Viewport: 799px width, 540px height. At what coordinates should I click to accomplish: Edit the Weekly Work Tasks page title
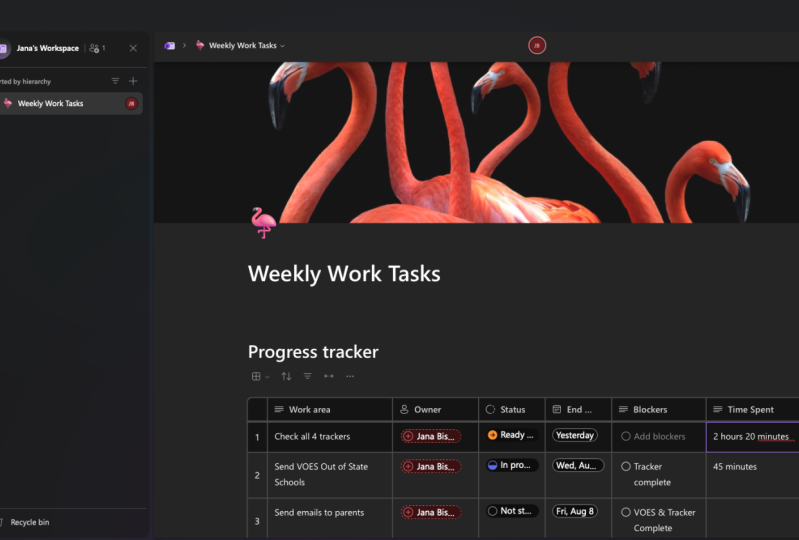(x=344, y=274)
